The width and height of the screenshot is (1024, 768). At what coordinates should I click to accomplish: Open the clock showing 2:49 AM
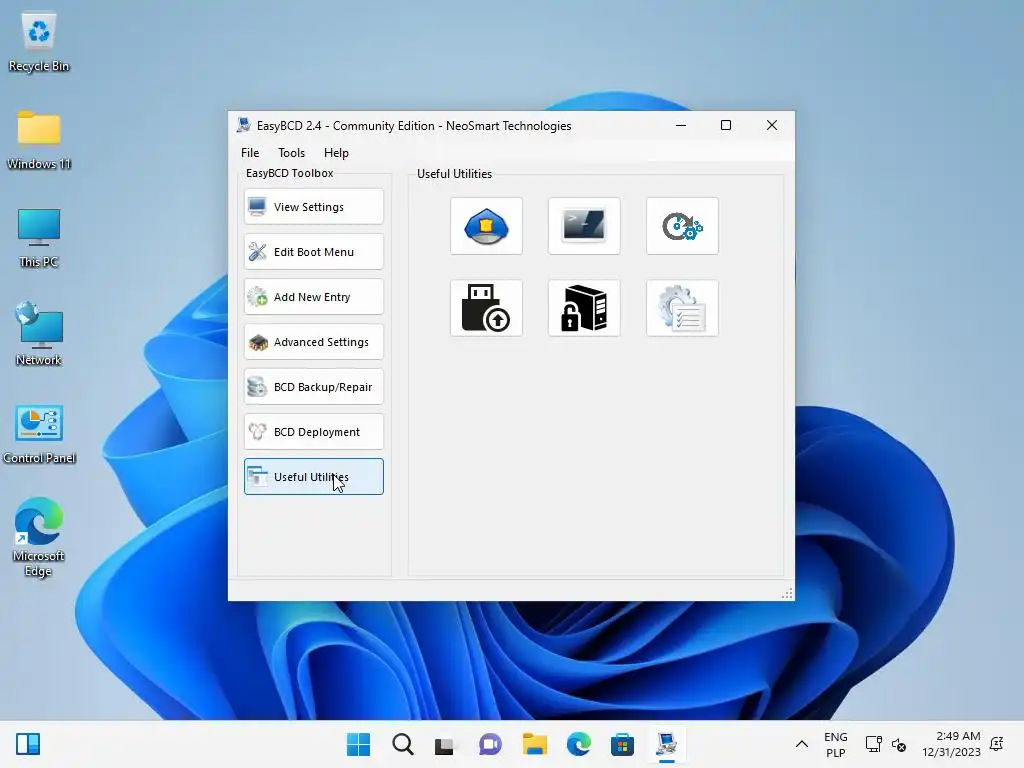click(x=952, y=744)
